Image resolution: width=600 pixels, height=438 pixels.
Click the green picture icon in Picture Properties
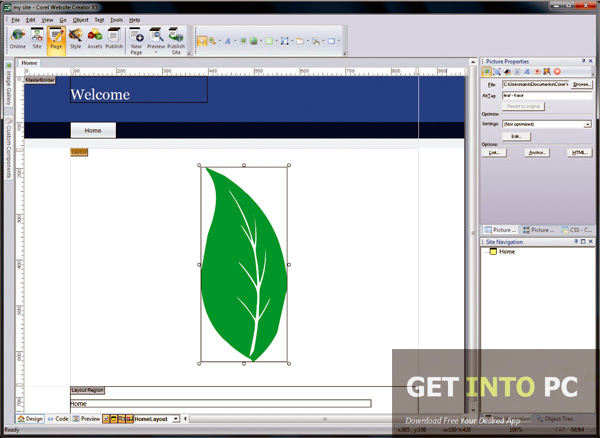click(x=486, y=71)
